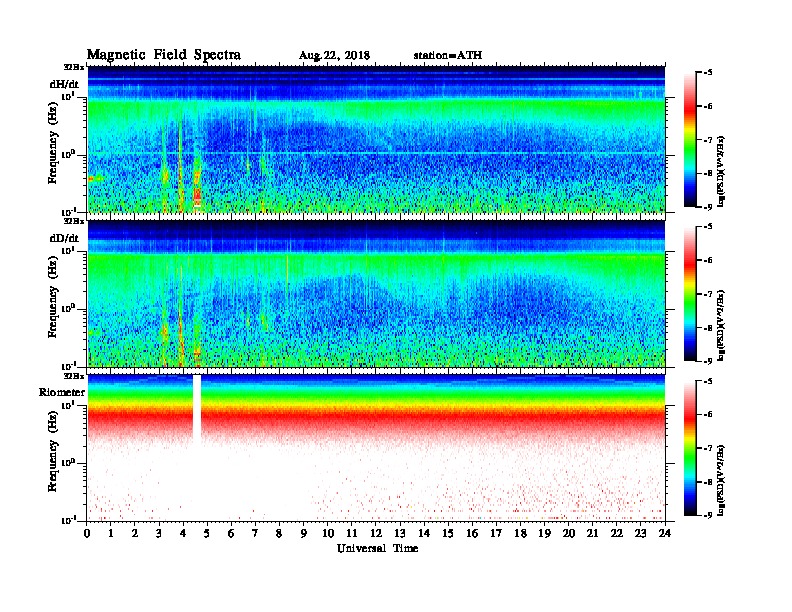
Task: Click the "-6" tick on Riometer color bar
Action: pos(708,414)
